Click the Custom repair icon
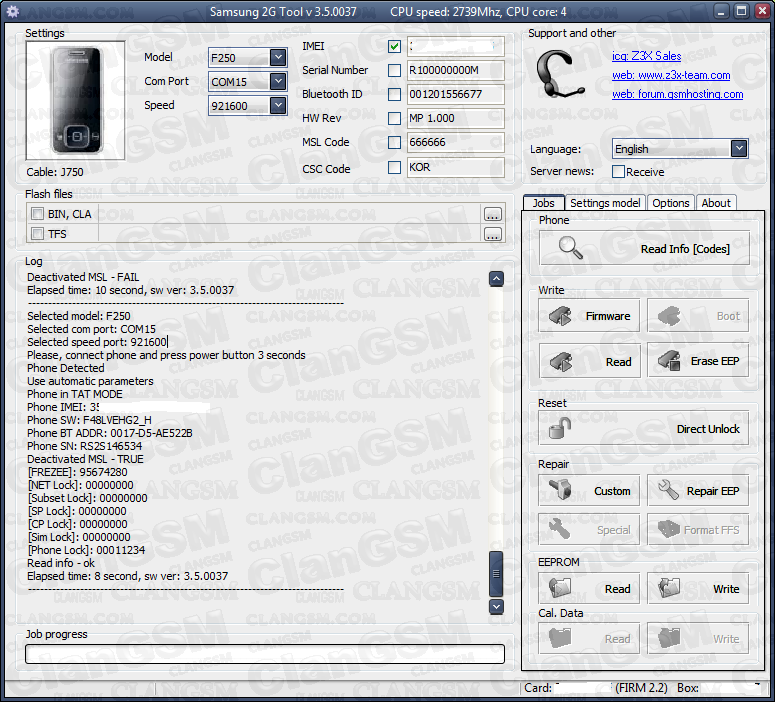The image size is (775, 702). point(560,490)
